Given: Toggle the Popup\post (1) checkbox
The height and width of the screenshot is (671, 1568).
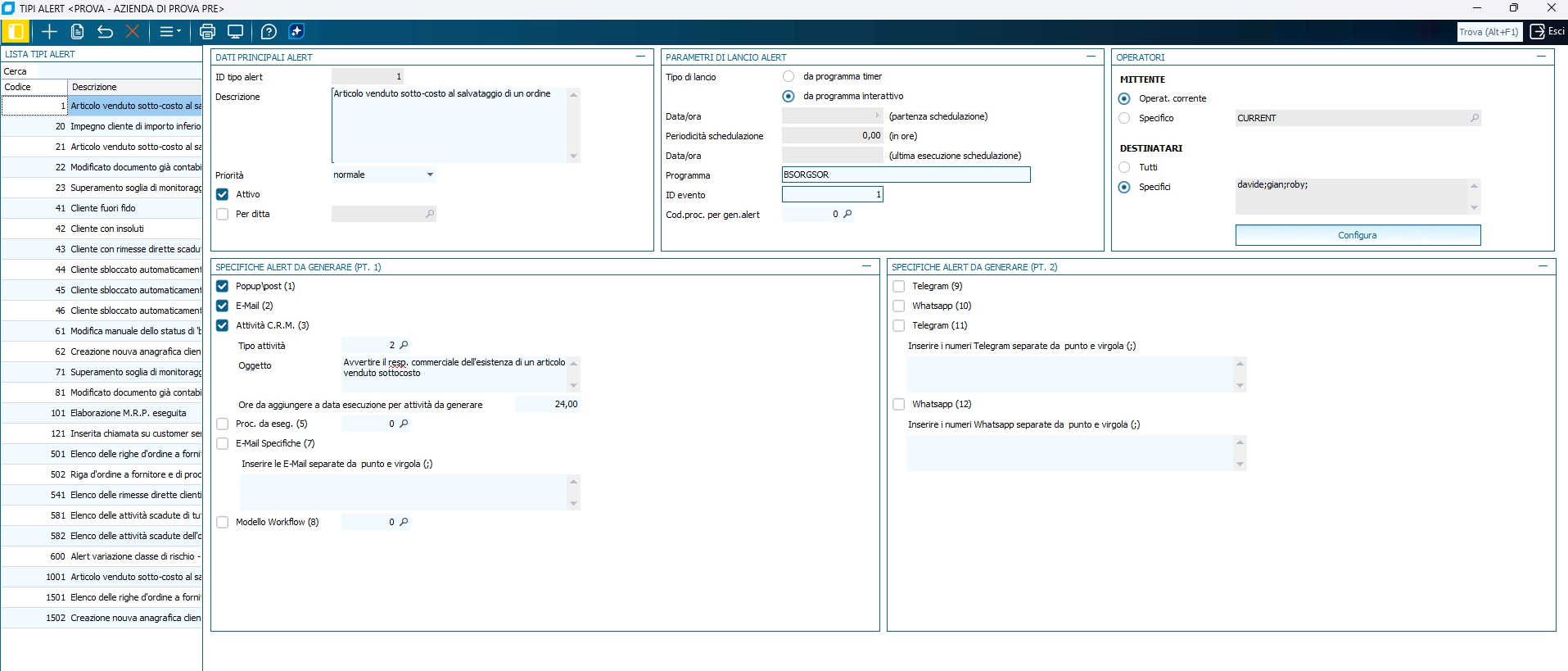Looking at the screenshot, I should (222, 286).
